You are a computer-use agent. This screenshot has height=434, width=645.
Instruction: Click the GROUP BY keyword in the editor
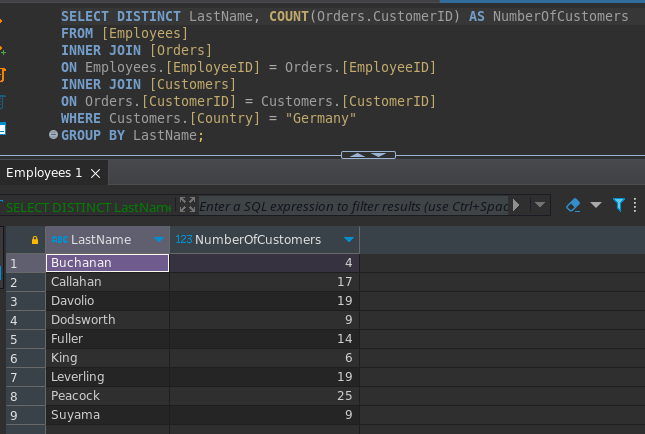tap(93, 135)
